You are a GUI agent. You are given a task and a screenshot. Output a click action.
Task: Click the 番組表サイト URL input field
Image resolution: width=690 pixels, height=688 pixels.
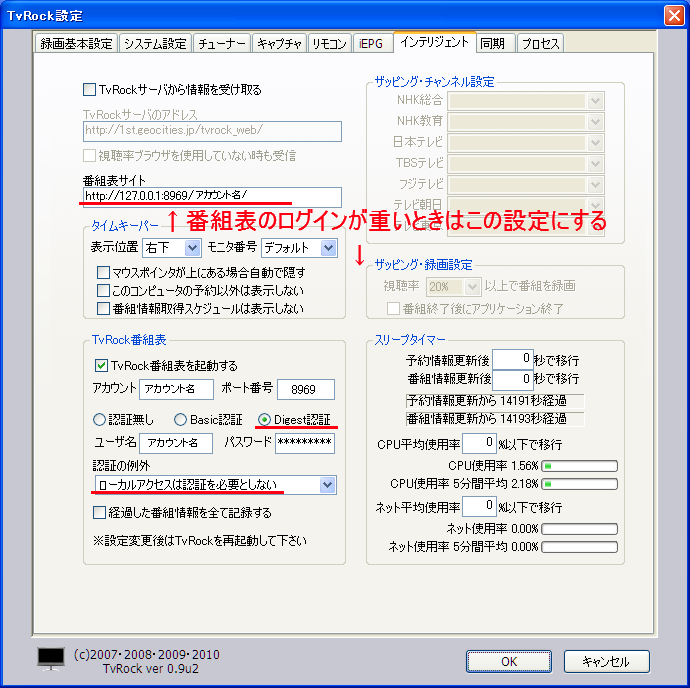pos(212,197)
